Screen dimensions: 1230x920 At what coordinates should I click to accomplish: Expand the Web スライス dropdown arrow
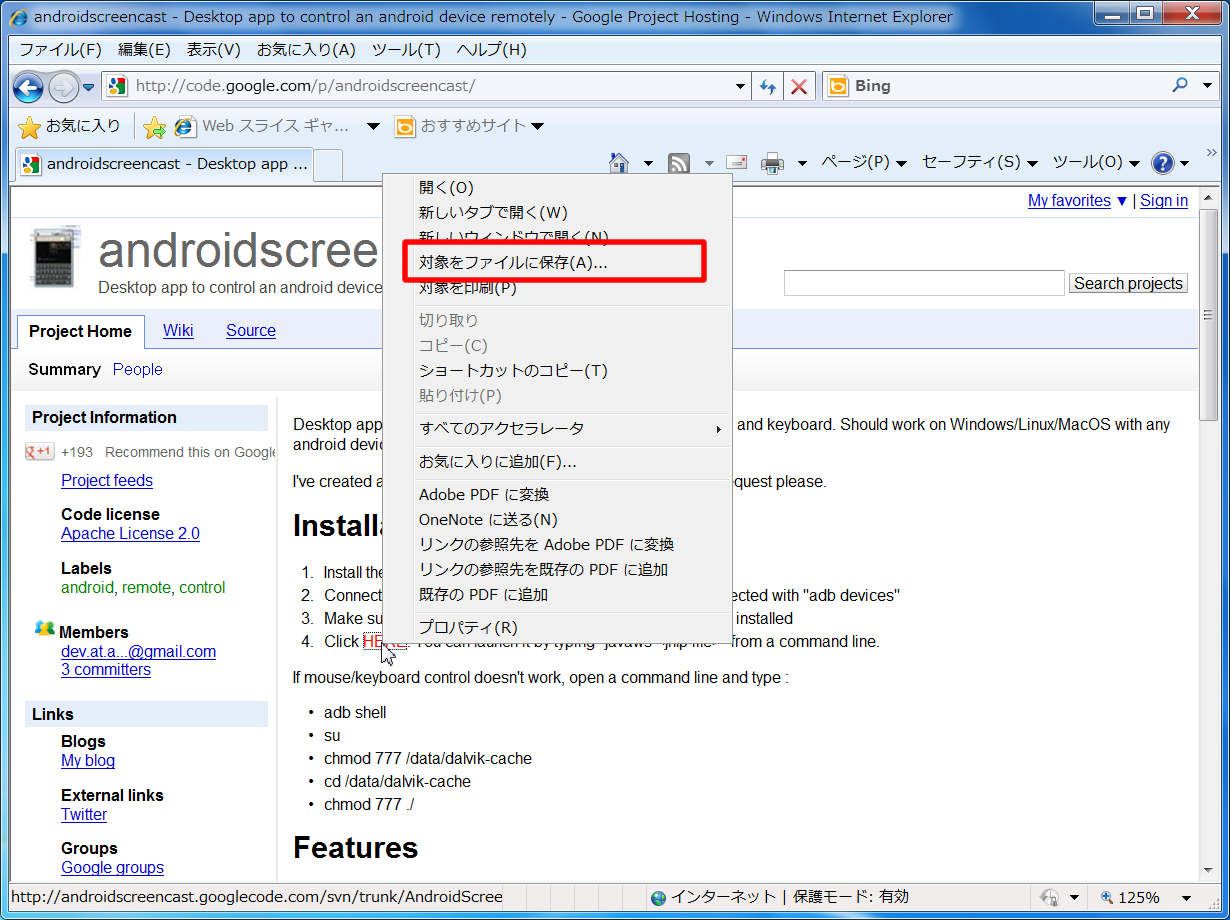(x=373, y=126)
